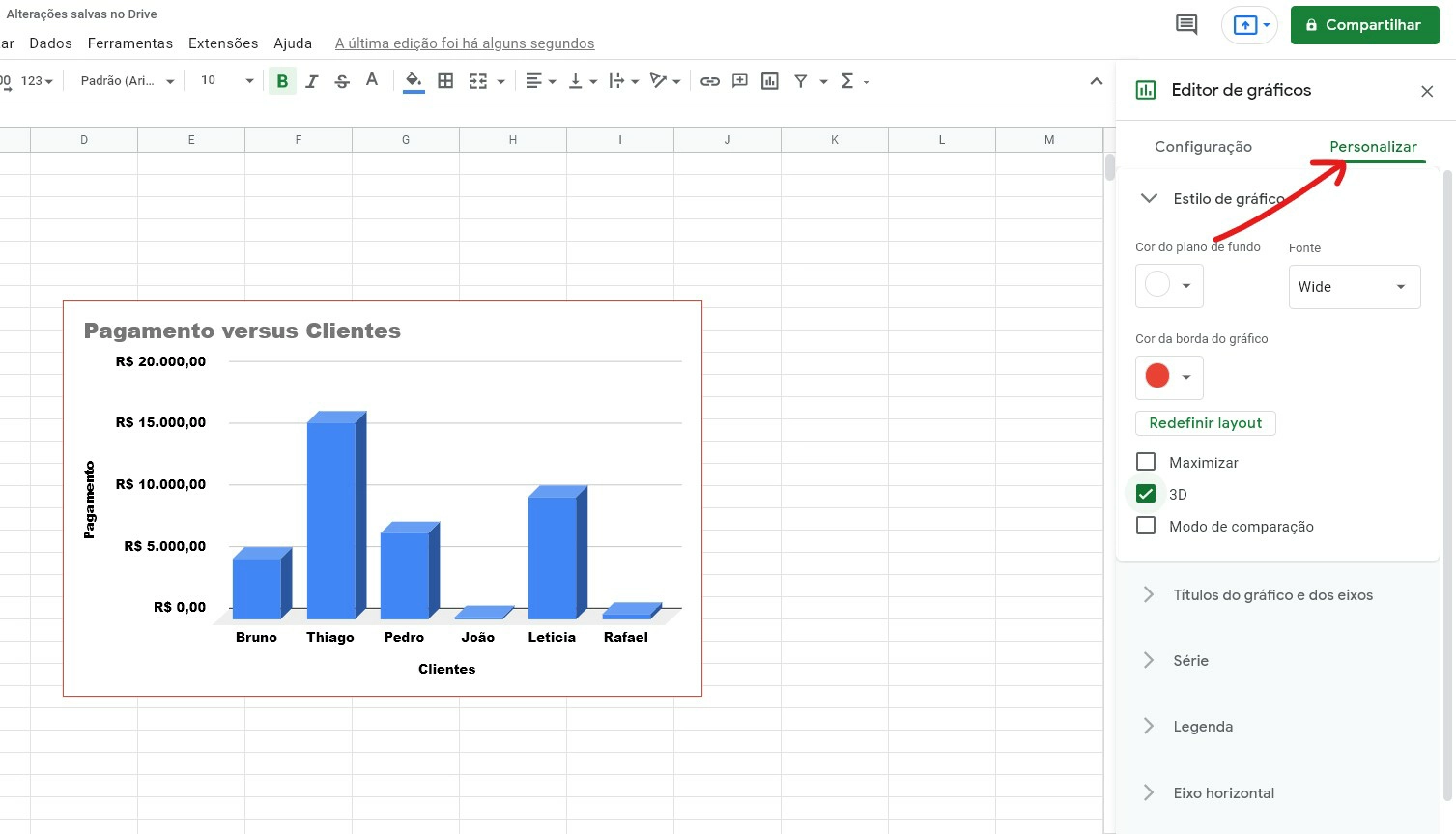Open the merge cells dropdown arrow

click(x=500, y=82)
